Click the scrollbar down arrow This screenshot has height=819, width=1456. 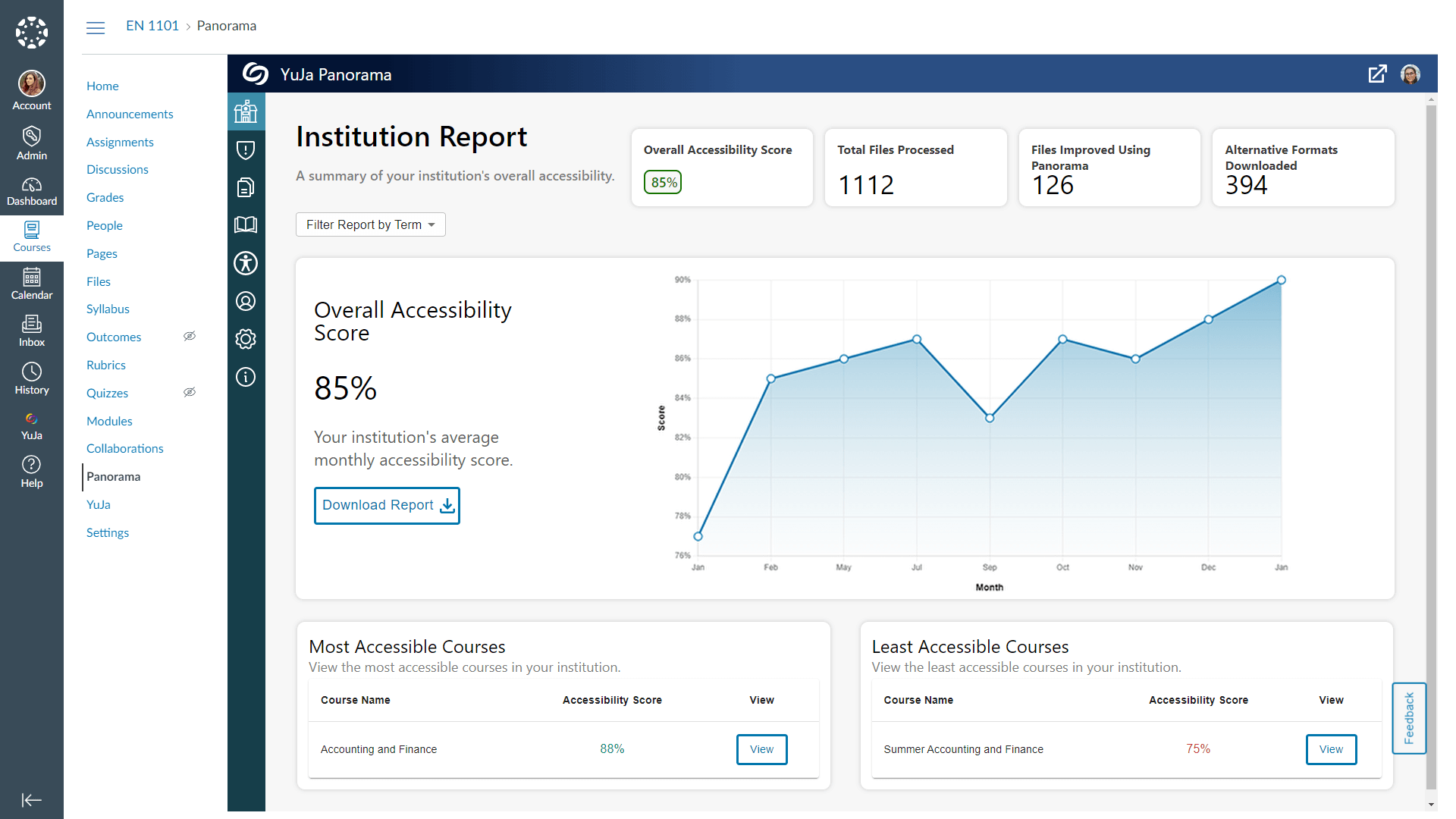(1431, 805)
